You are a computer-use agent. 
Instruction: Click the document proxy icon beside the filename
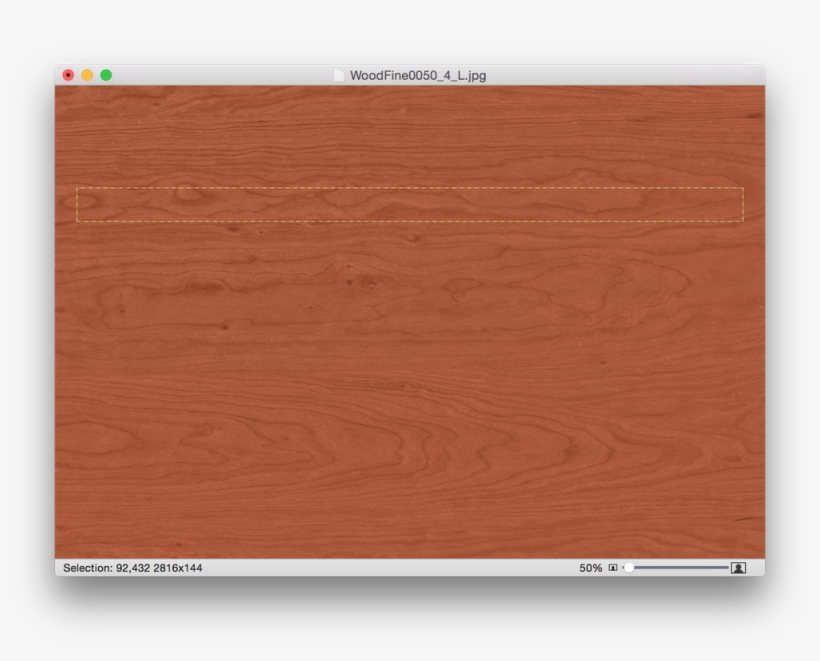click(x=339, y=75)
